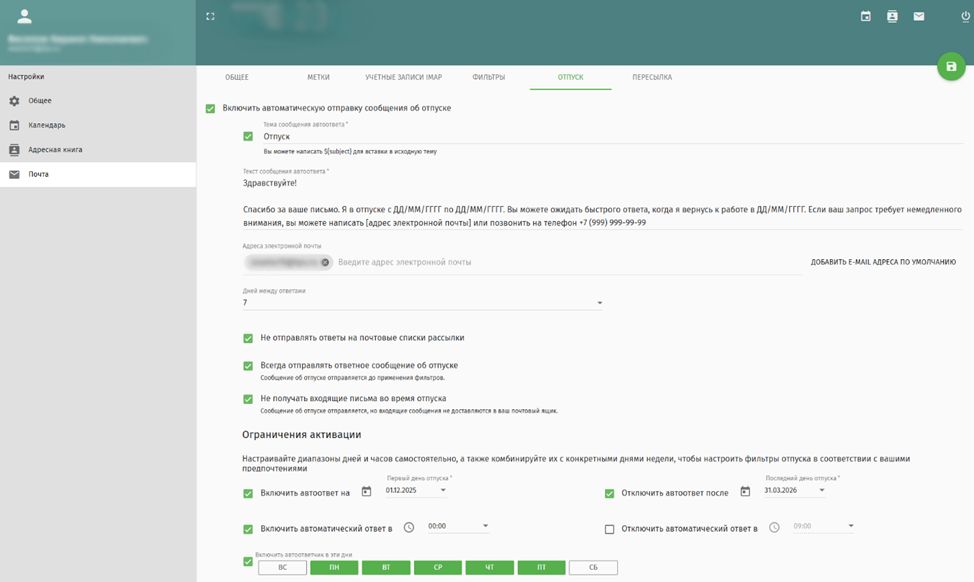Open first vacation day date dropdown

pos(443,490)
